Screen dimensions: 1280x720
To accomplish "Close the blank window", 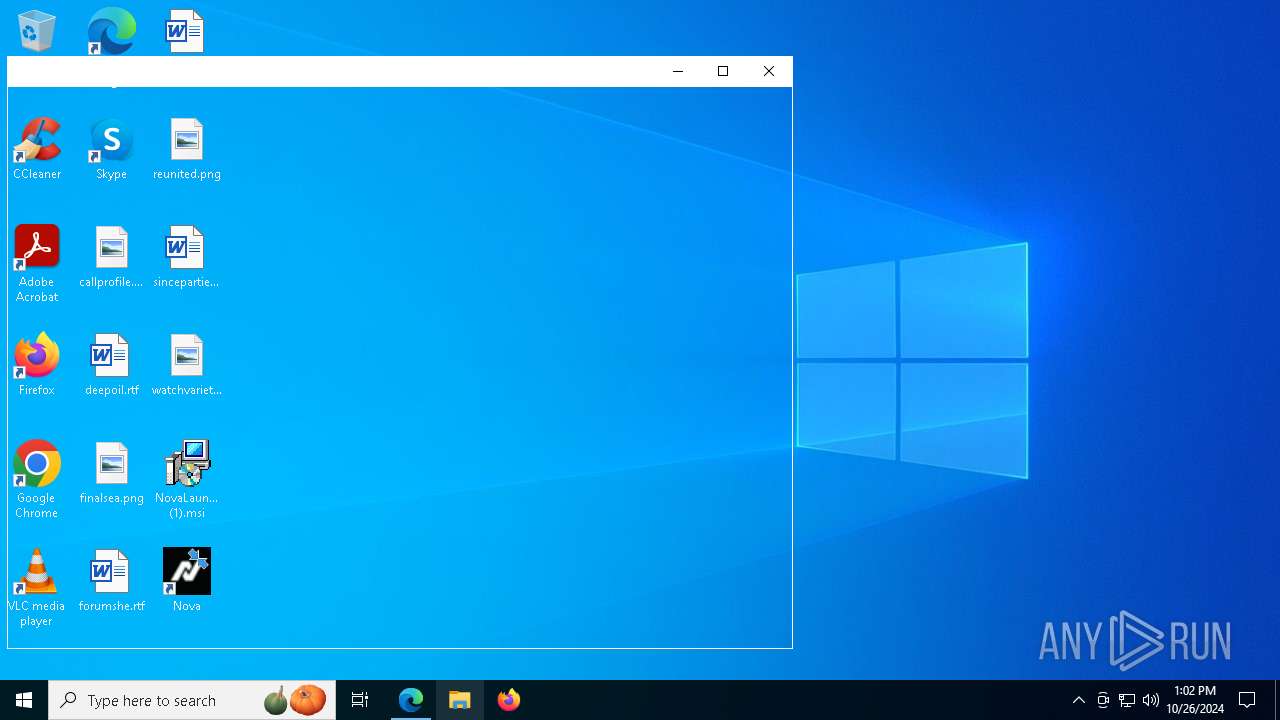I will tap(769, 71).
